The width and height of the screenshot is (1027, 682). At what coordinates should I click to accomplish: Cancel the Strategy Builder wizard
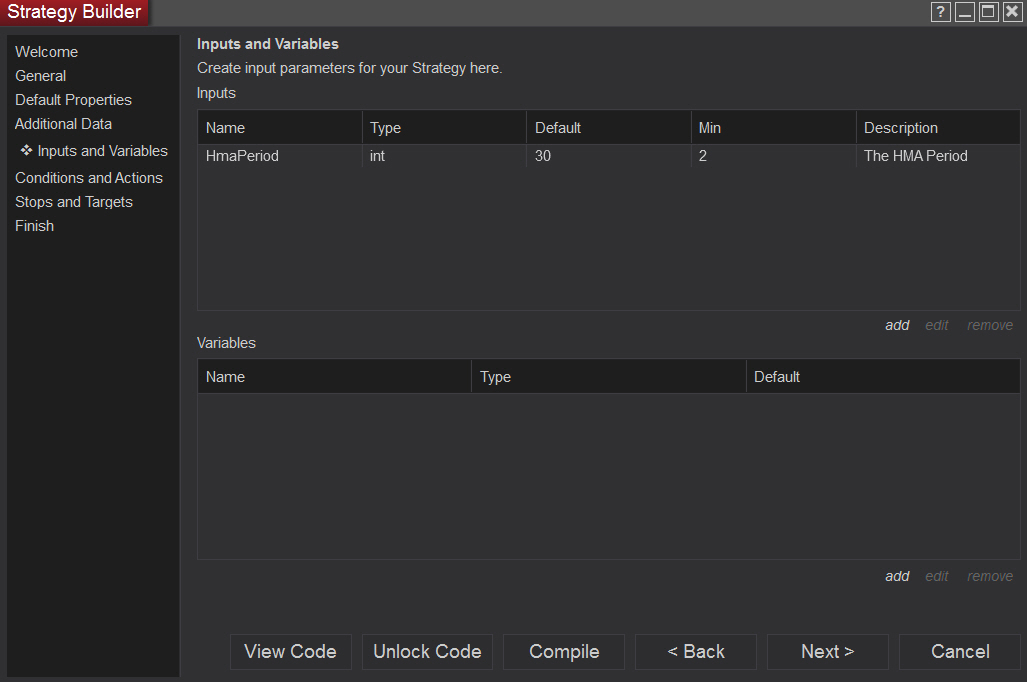pos(960,652)
